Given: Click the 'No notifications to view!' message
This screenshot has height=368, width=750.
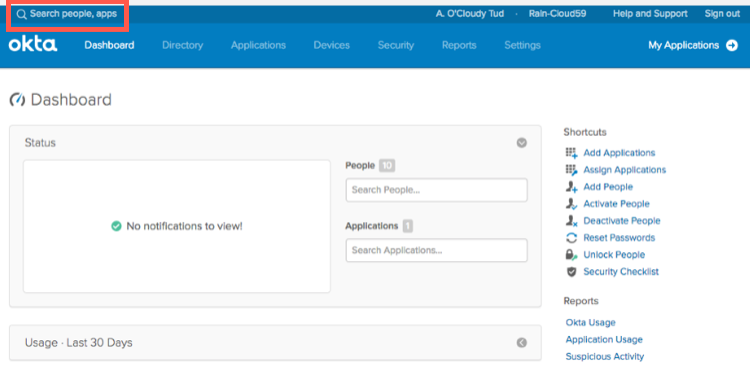Looking at the screenshot, I should click(x=184, y=226).
